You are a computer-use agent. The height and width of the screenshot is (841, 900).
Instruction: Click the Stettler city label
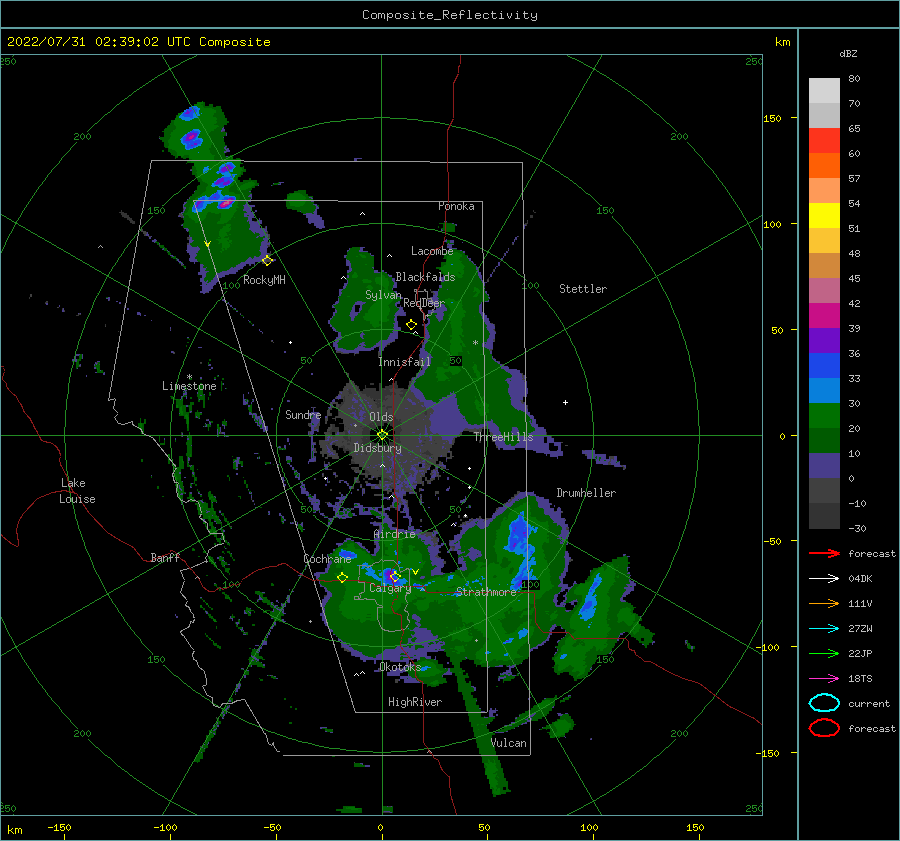tap(583, 289)
